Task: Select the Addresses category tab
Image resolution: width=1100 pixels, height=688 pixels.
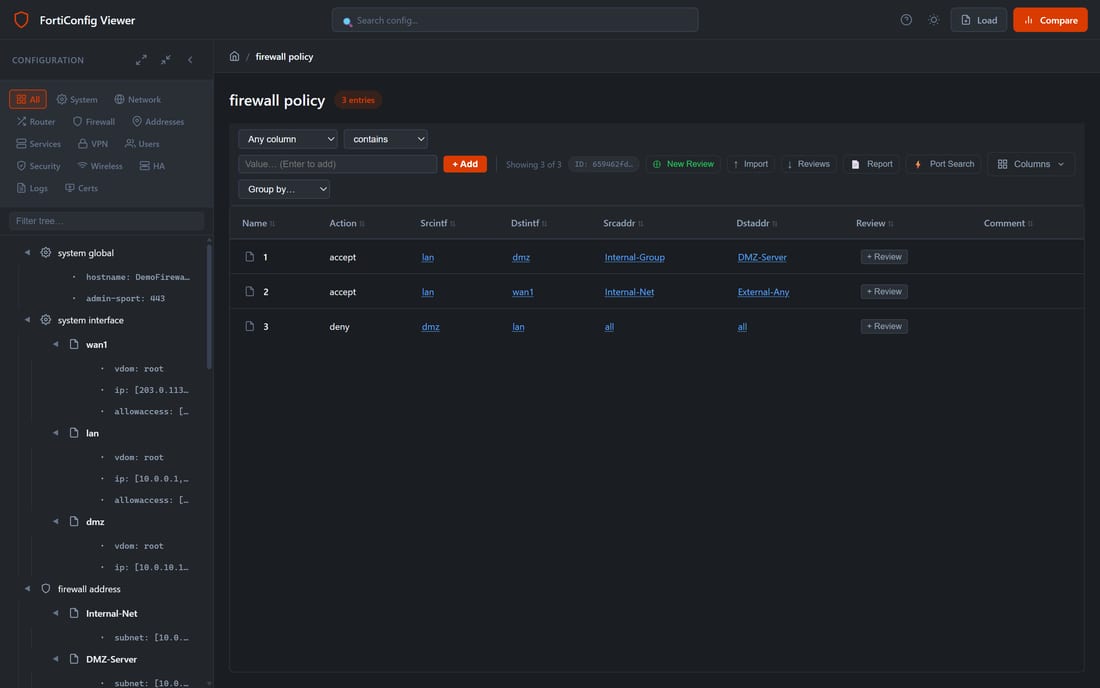Action: point(158,121)
